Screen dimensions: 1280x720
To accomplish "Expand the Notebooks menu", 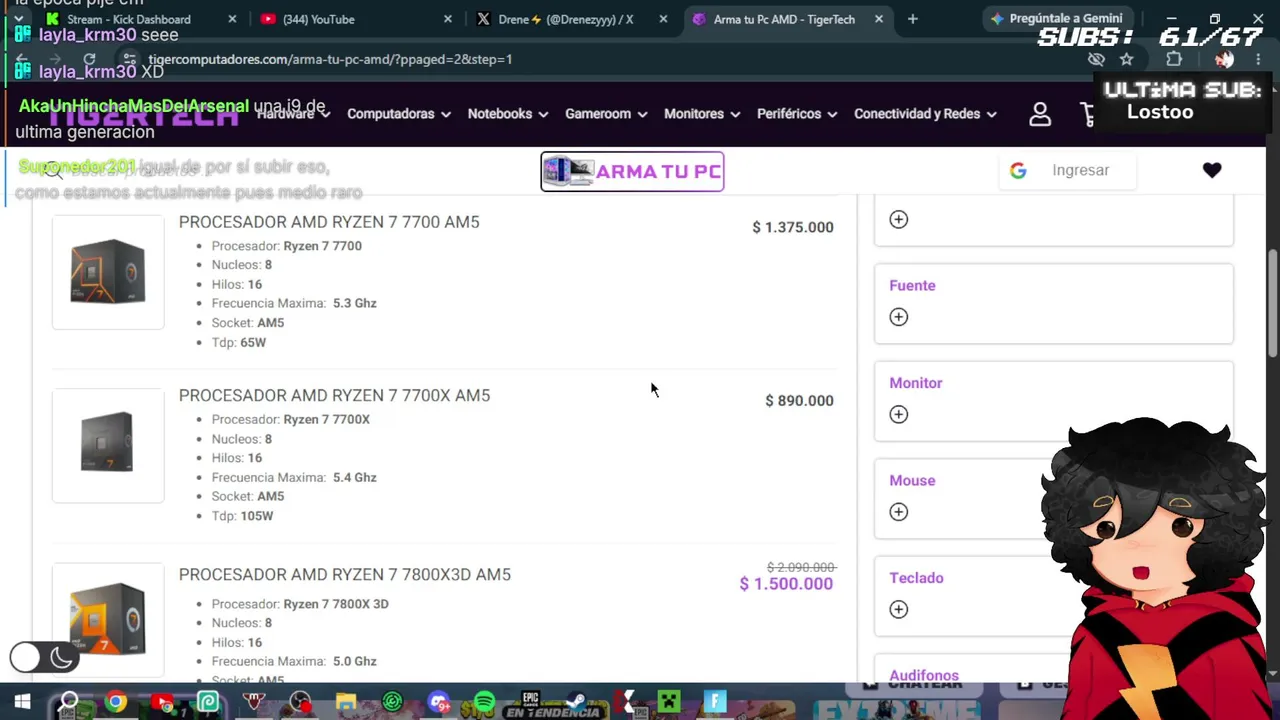I will tap(508, 114).
